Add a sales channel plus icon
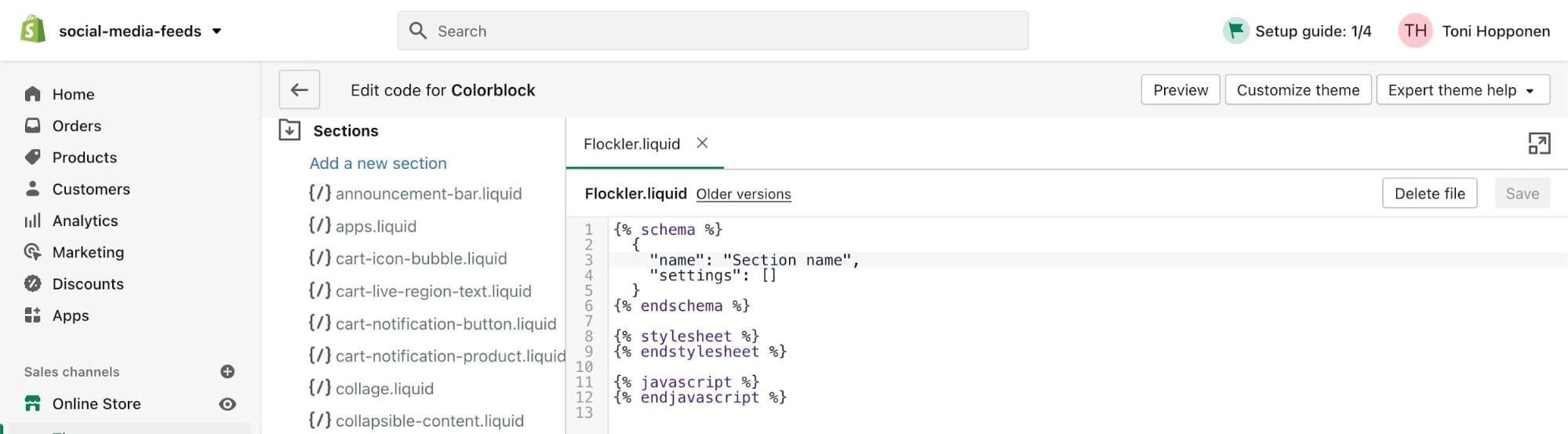Screen dimensions: 1568x434 point(227,371)
